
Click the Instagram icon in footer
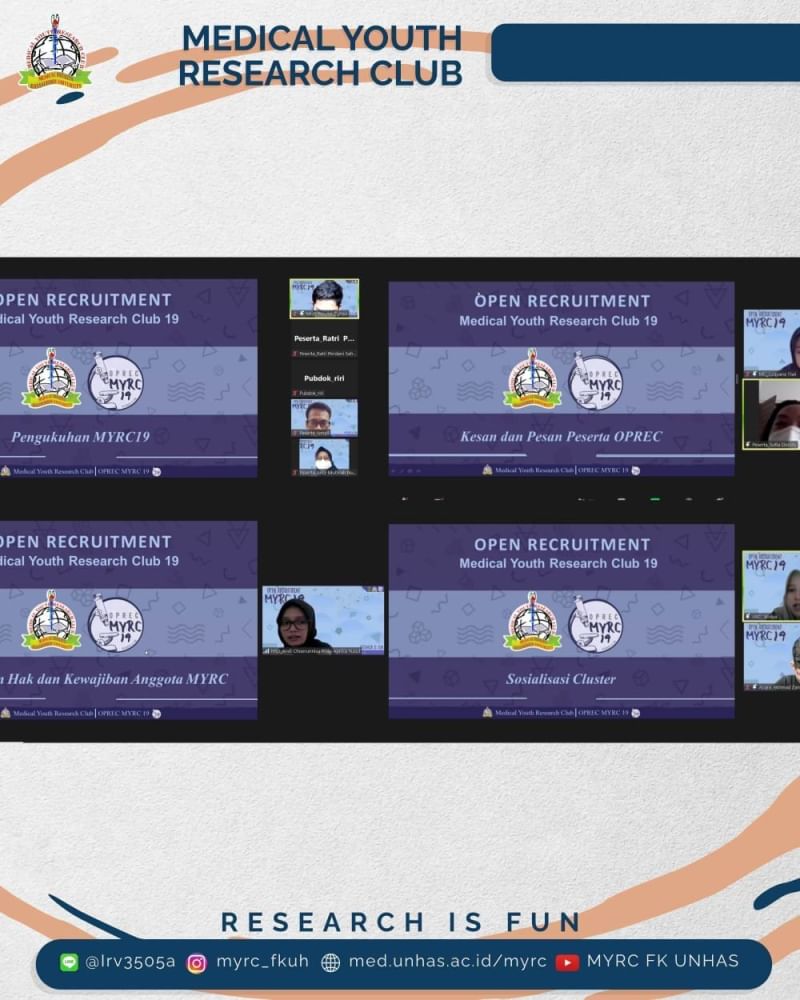click(196, 963)
